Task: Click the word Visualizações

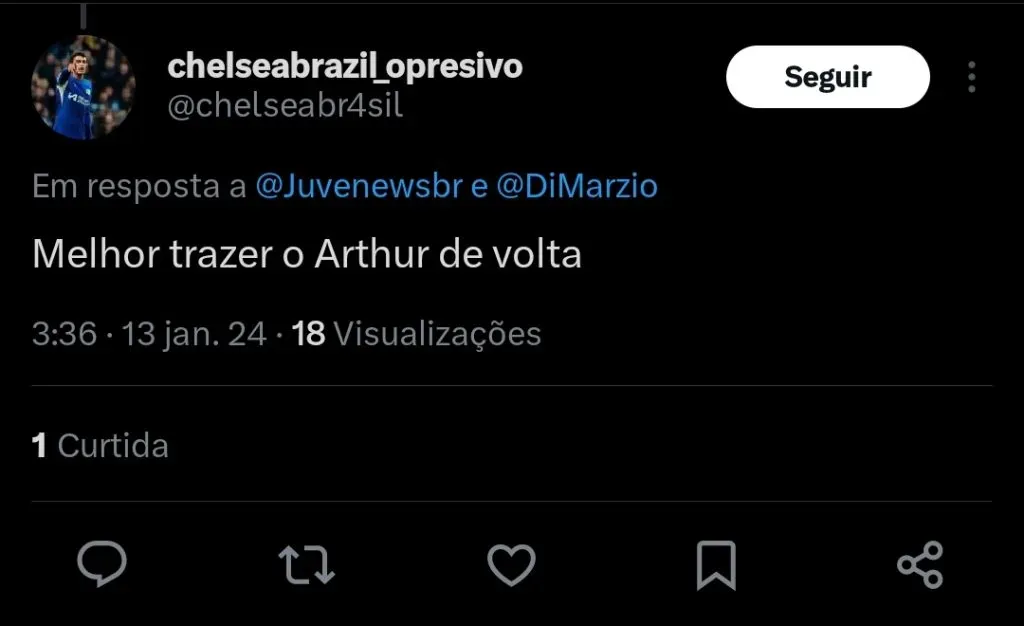Action: click(437, 334)
